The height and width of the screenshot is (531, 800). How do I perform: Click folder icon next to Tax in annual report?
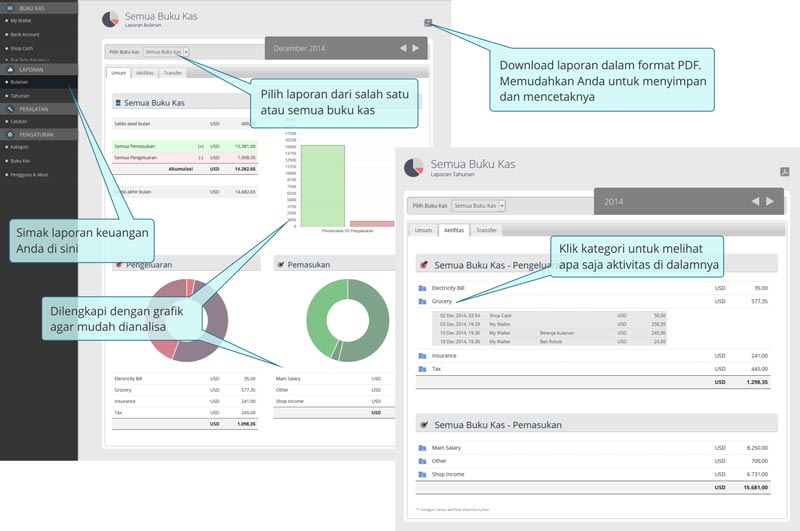422,369
